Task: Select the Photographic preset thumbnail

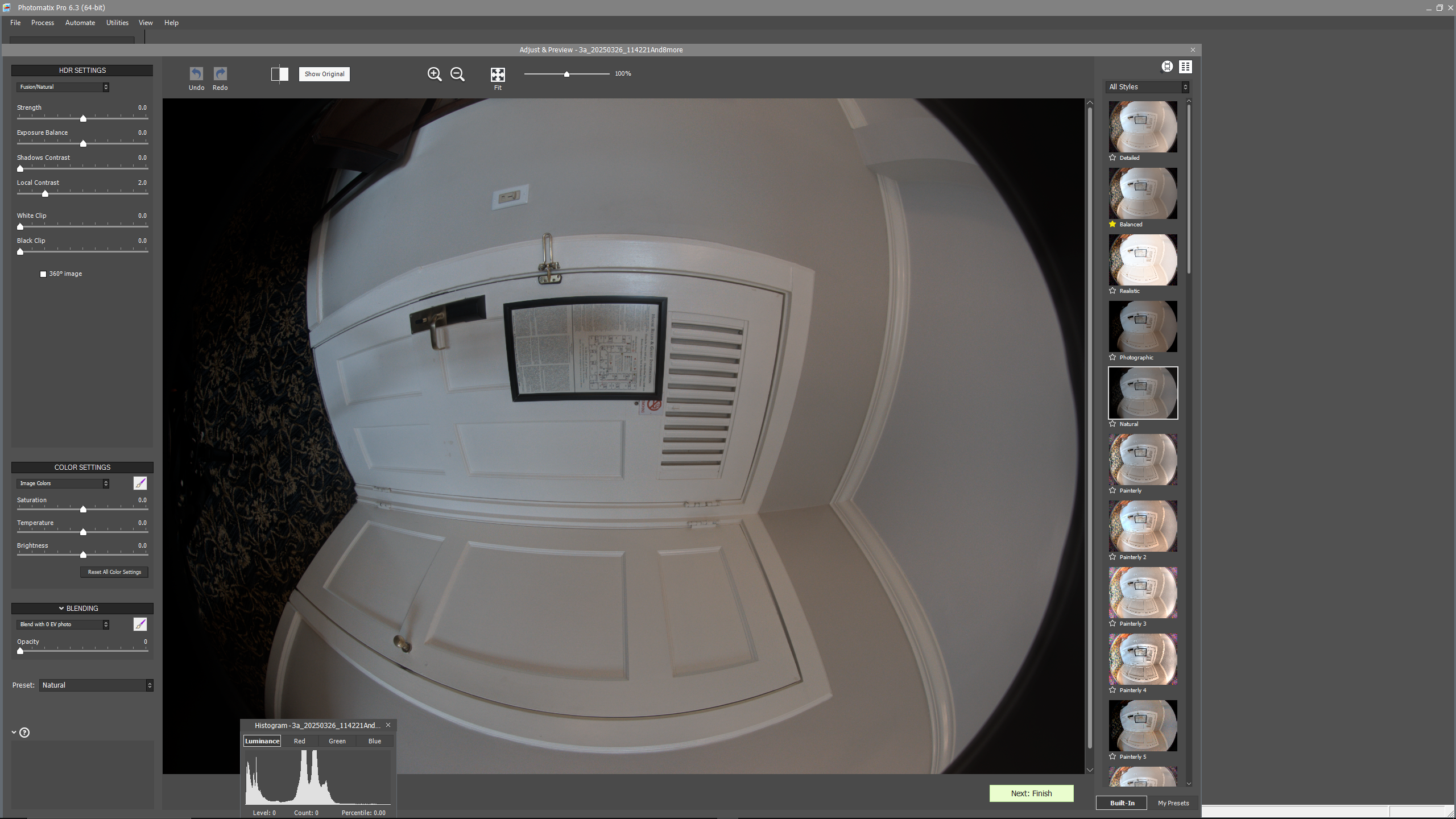Action: (1143, 326)
